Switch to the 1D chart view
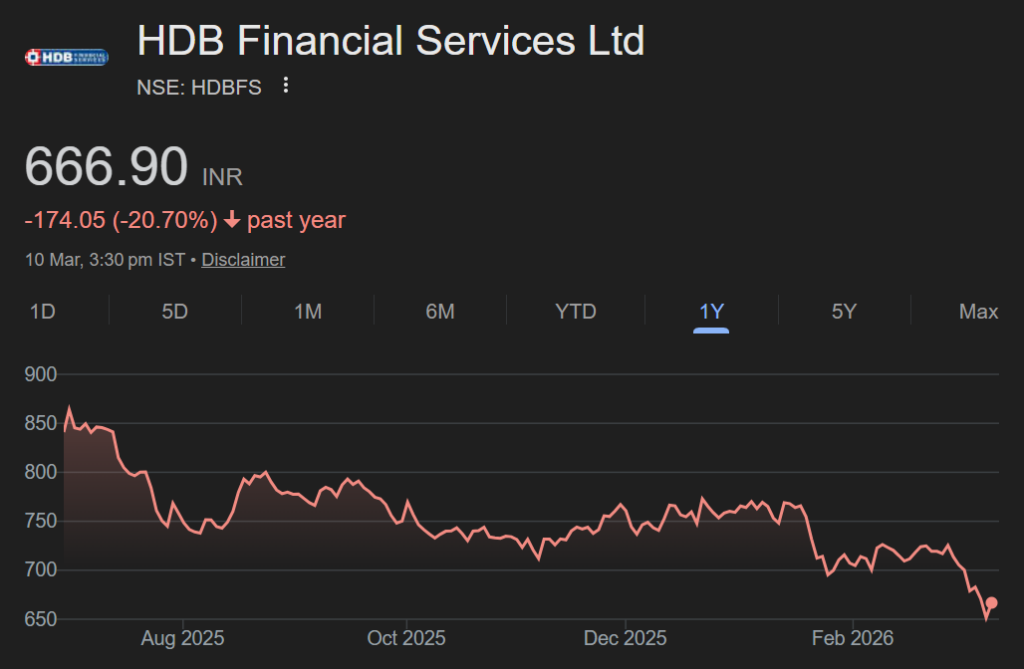 pyautogui.click(x=42, y=311)
